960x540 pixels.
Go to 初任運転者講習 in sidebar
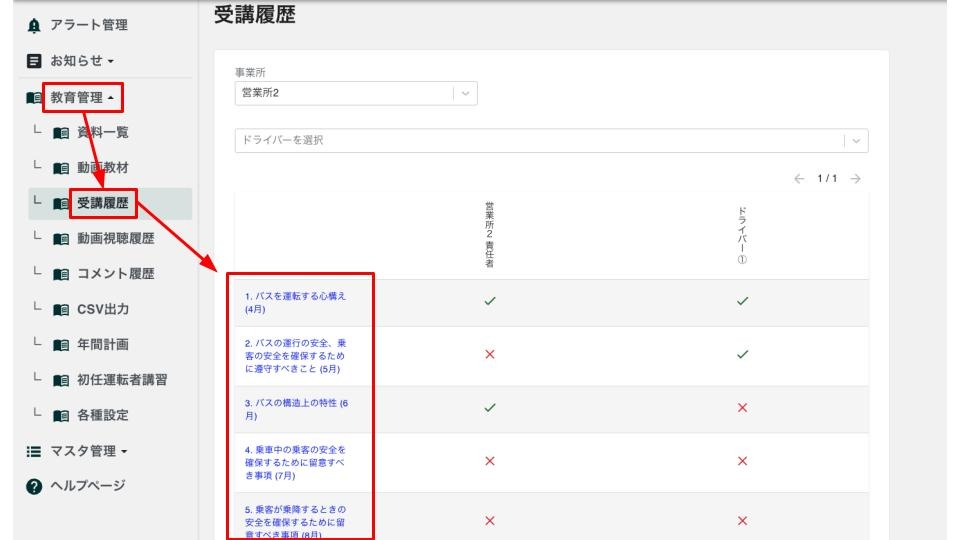tap(121, 380)
